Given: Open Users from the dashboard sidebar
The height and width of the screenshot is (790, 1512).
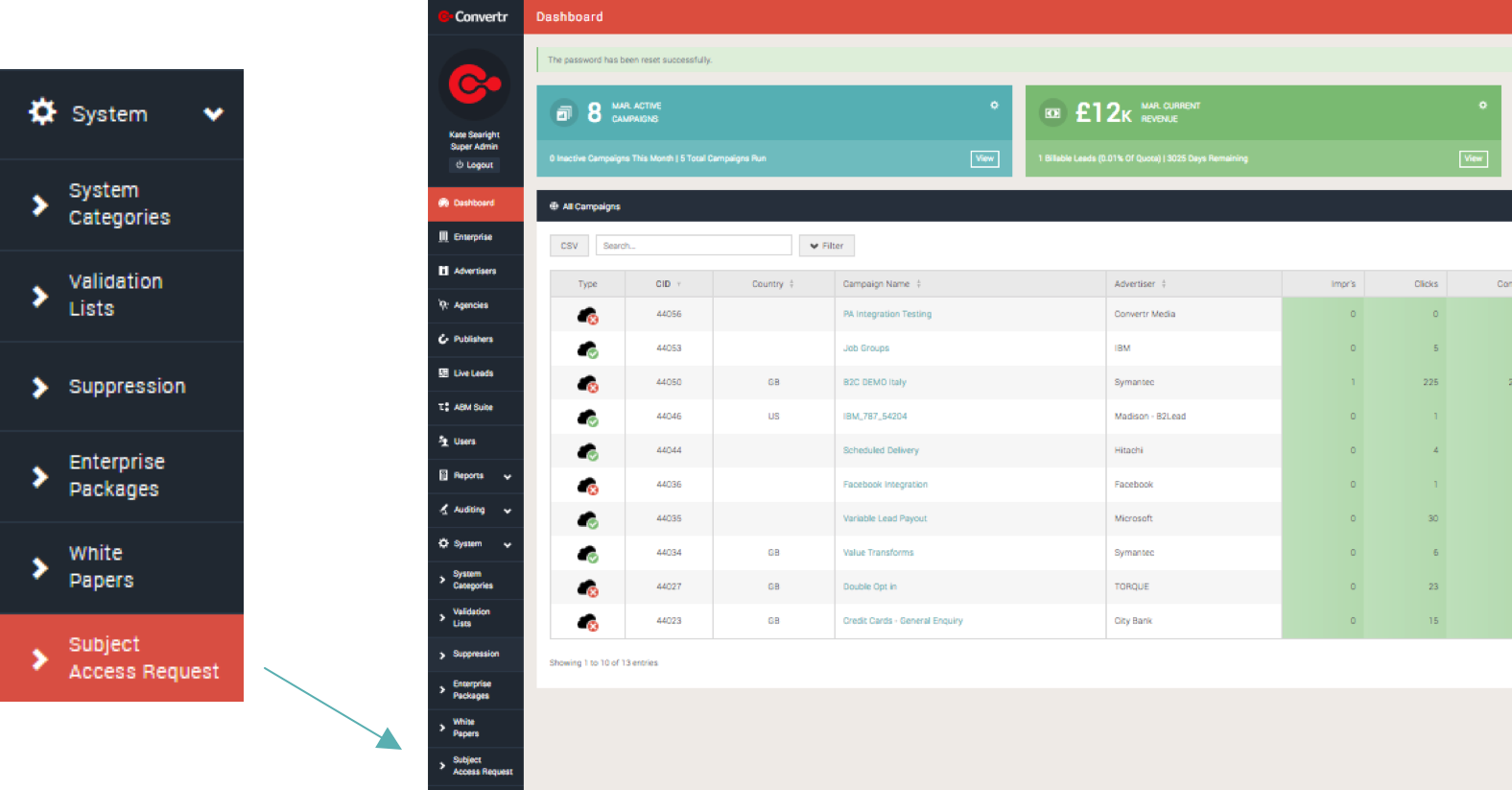Looking at the screenshot, I should point(476,442).
